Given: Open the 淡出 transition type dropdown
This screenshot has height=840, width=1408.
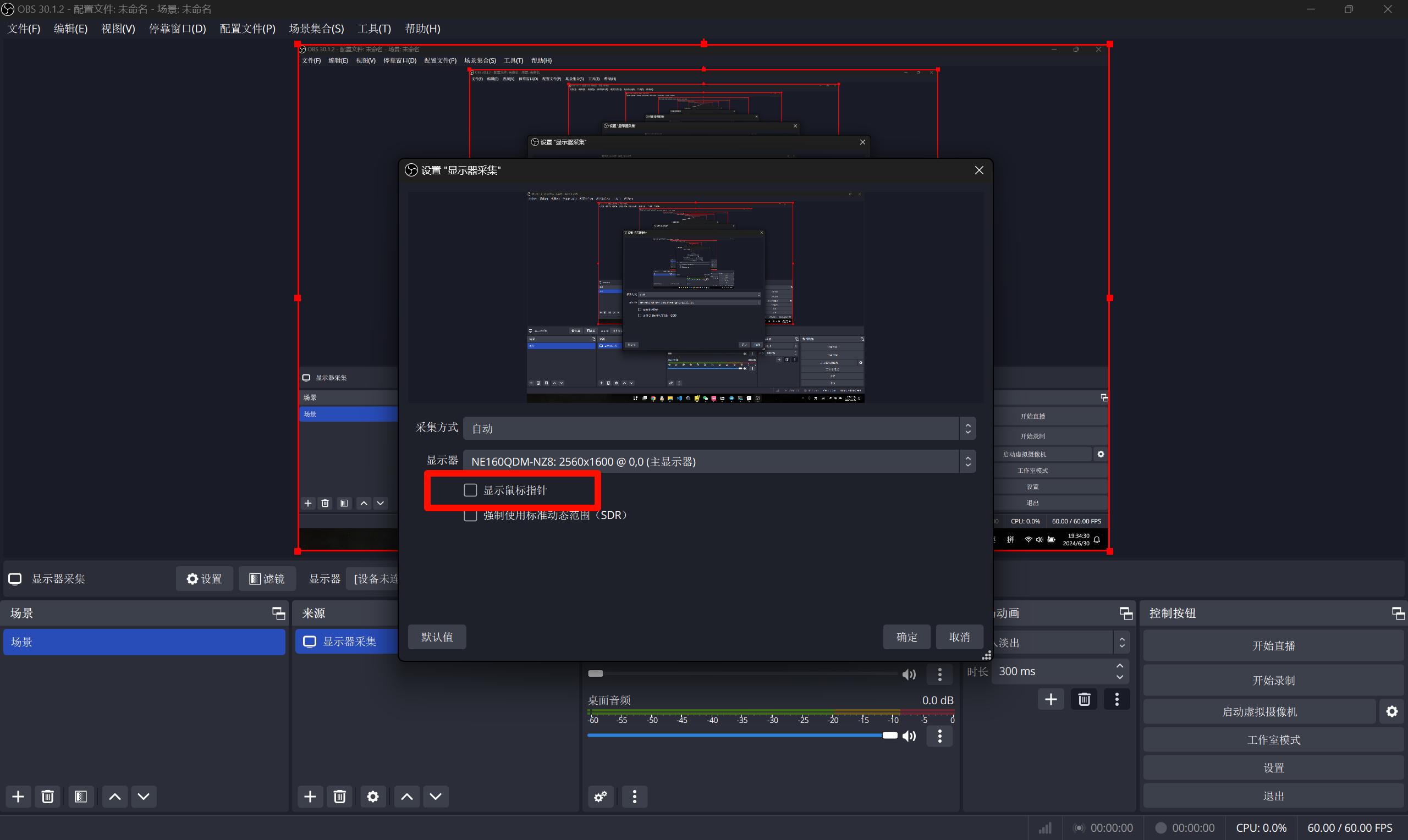Looking at the screenshot, I should pyautogui.click(x=1059, y=643).
